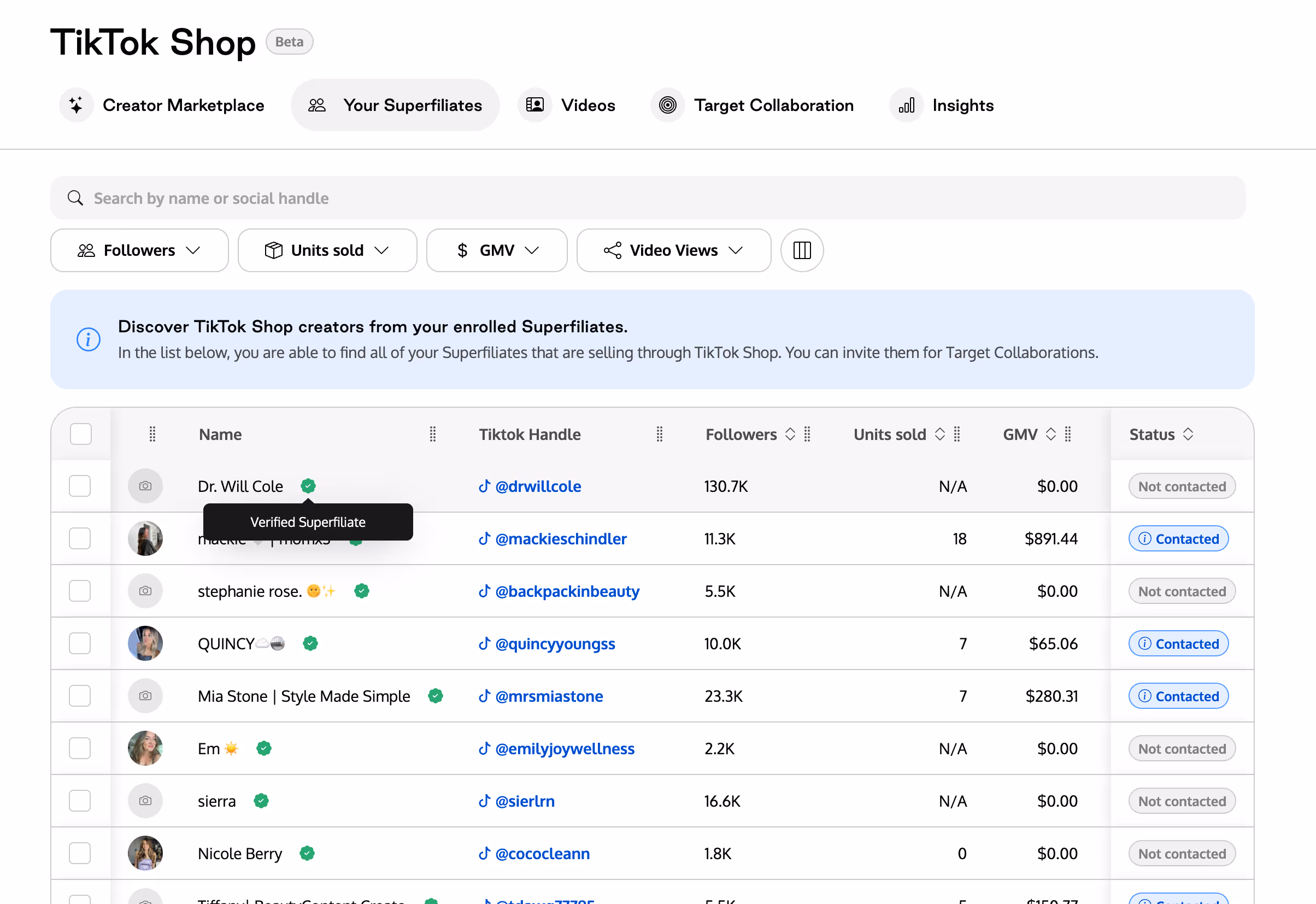Image resolution: width=1316 pixels, height=904 pixels.
Task: Click Em verified badge
Action: (x=263, y=748)
